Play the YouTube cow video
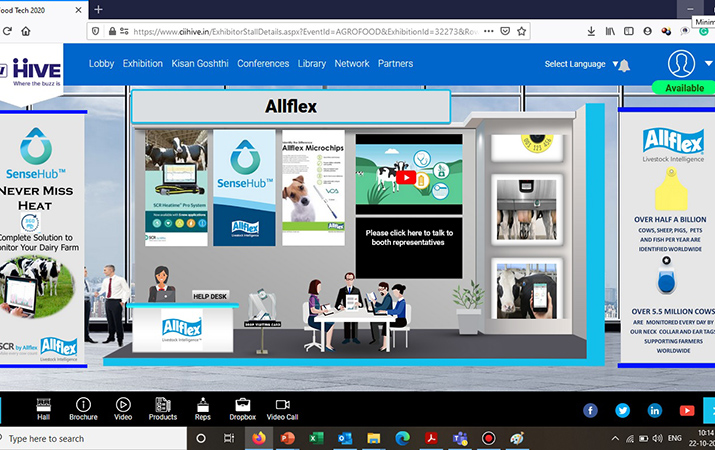This screenshot has width=715, height=450. (406, 178)
